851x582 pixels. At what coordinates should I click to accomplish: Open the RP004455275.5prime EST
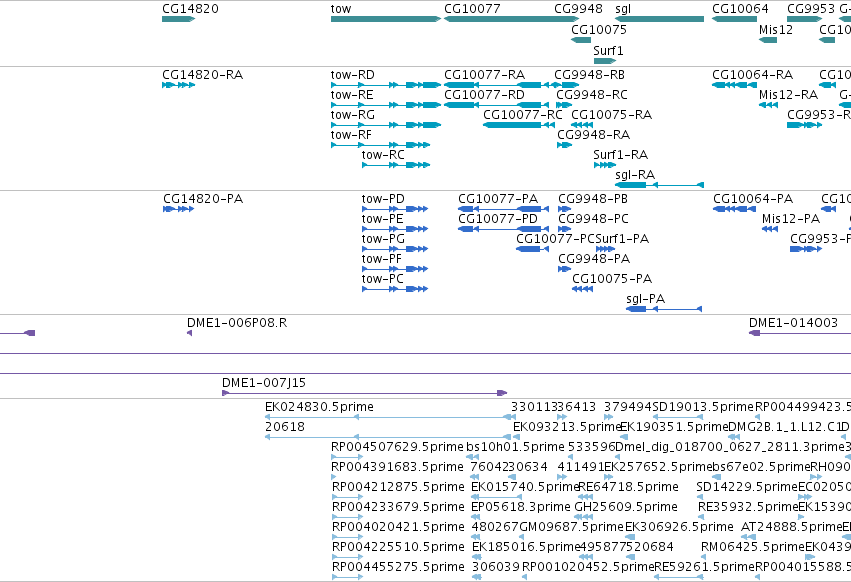pos(347,577)
